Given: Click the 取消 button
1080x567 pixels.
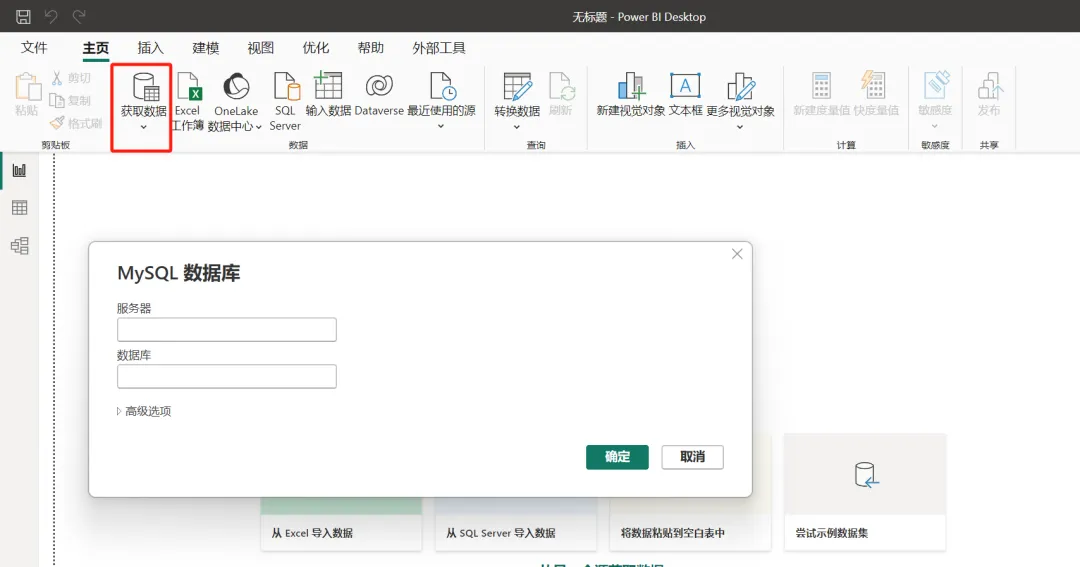Looking at the screenshot, I should click(692, 457).
